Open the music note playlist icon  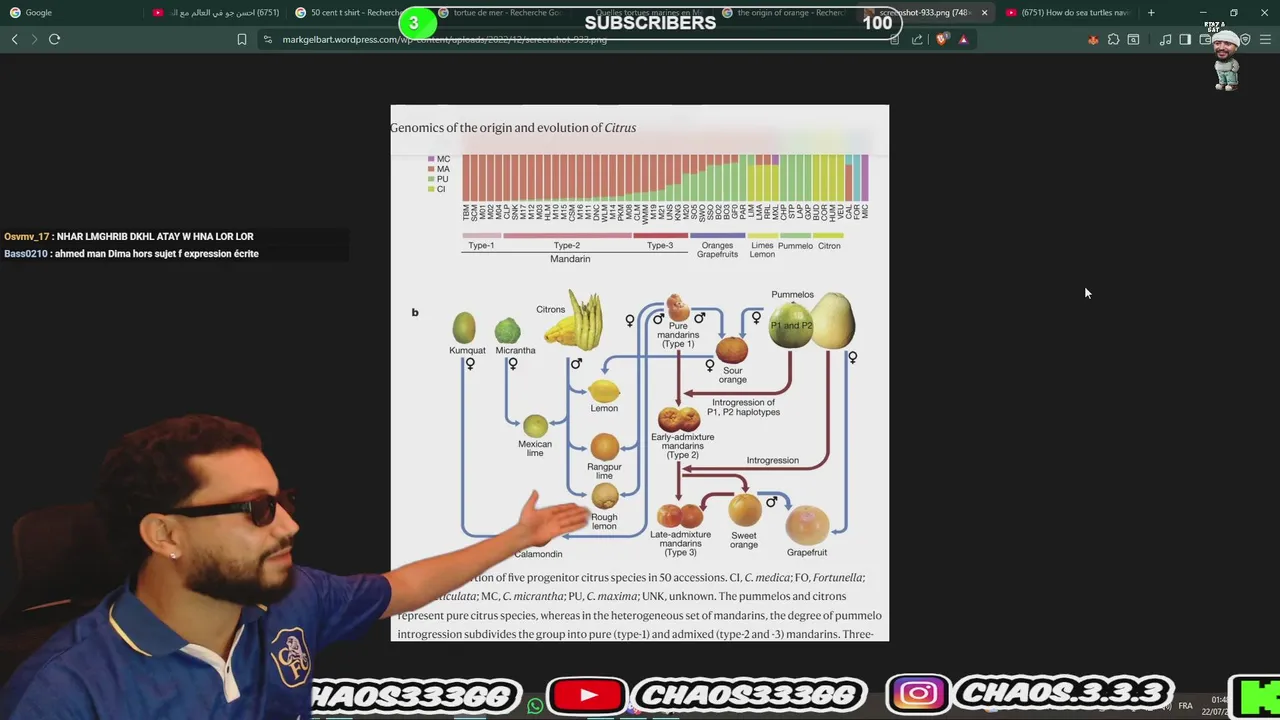pyautogui.click(x=1166, y=39)
